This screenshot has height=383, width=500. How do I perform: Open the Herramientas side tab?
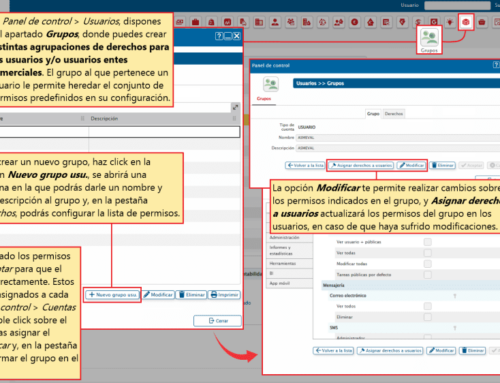coord(289,263)
